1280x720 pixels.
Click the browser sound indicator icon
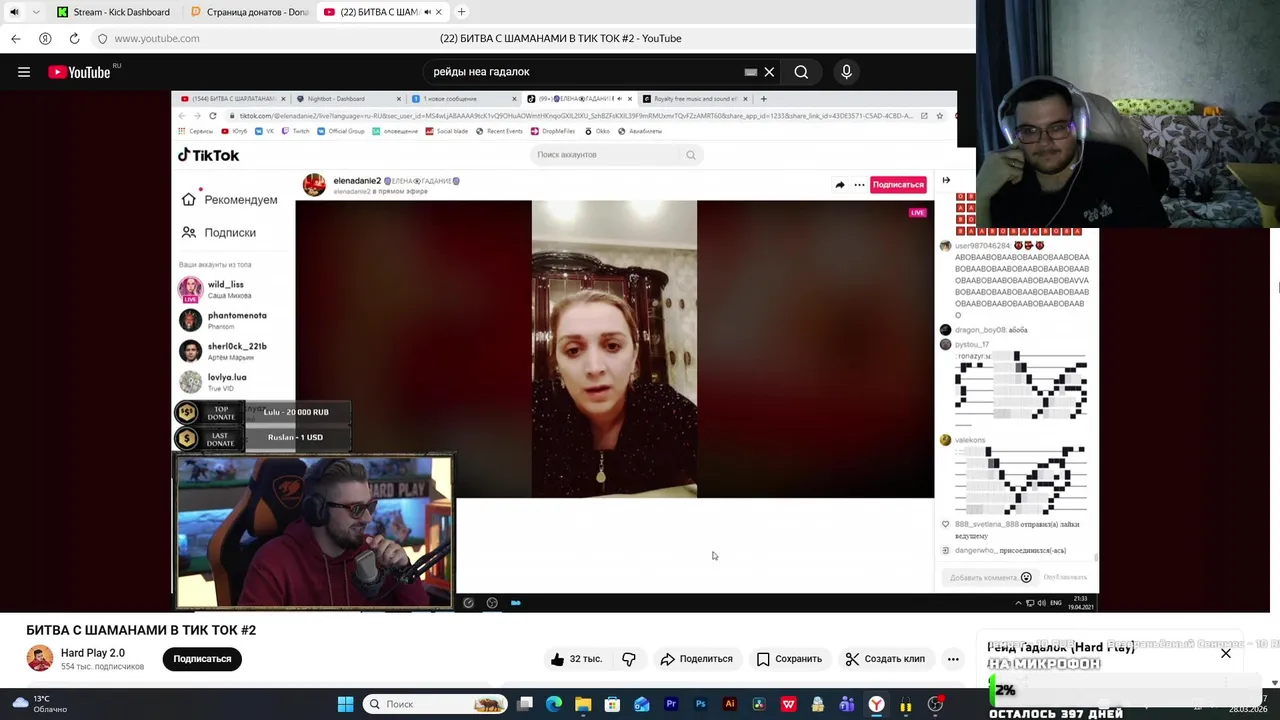tap(14, 12)
